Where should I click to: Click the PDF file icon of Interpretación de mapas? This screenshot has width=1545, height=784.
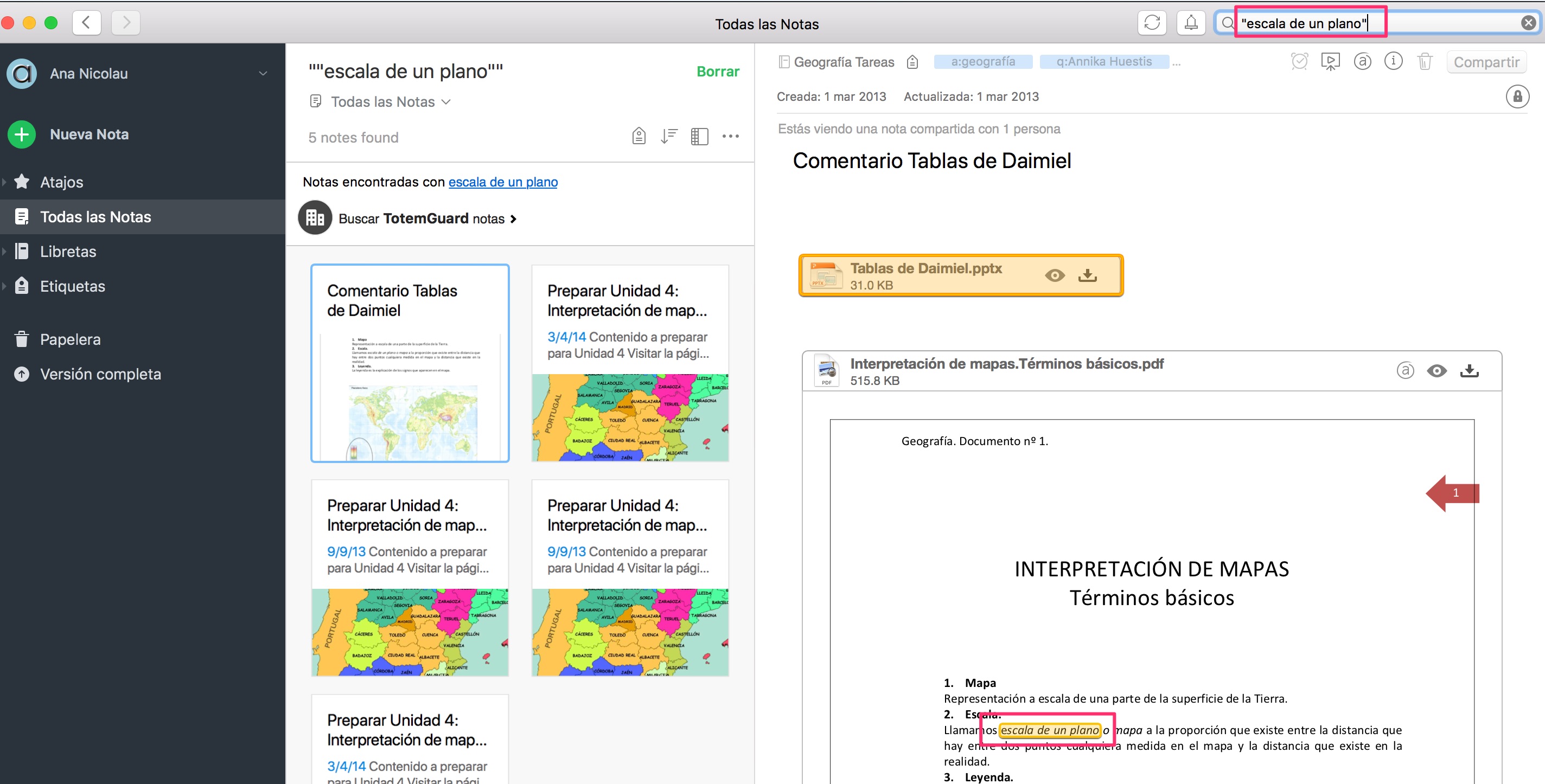coord(827,370)
